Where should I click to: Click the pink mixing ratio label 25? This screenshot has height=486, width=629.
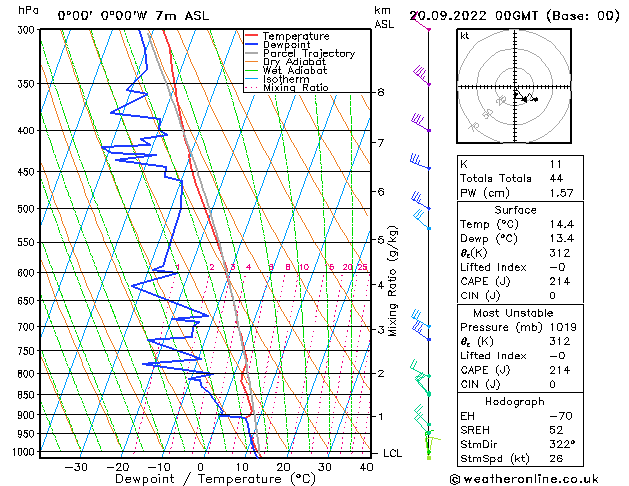(362, 267)
